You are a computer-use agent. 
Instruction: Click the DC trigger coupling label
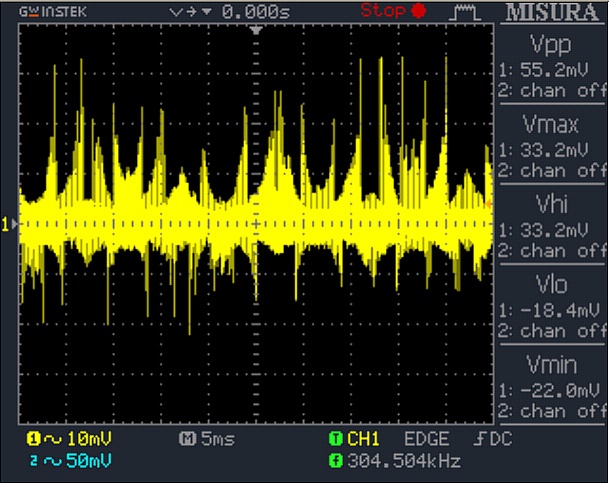[x=501, y=439]
